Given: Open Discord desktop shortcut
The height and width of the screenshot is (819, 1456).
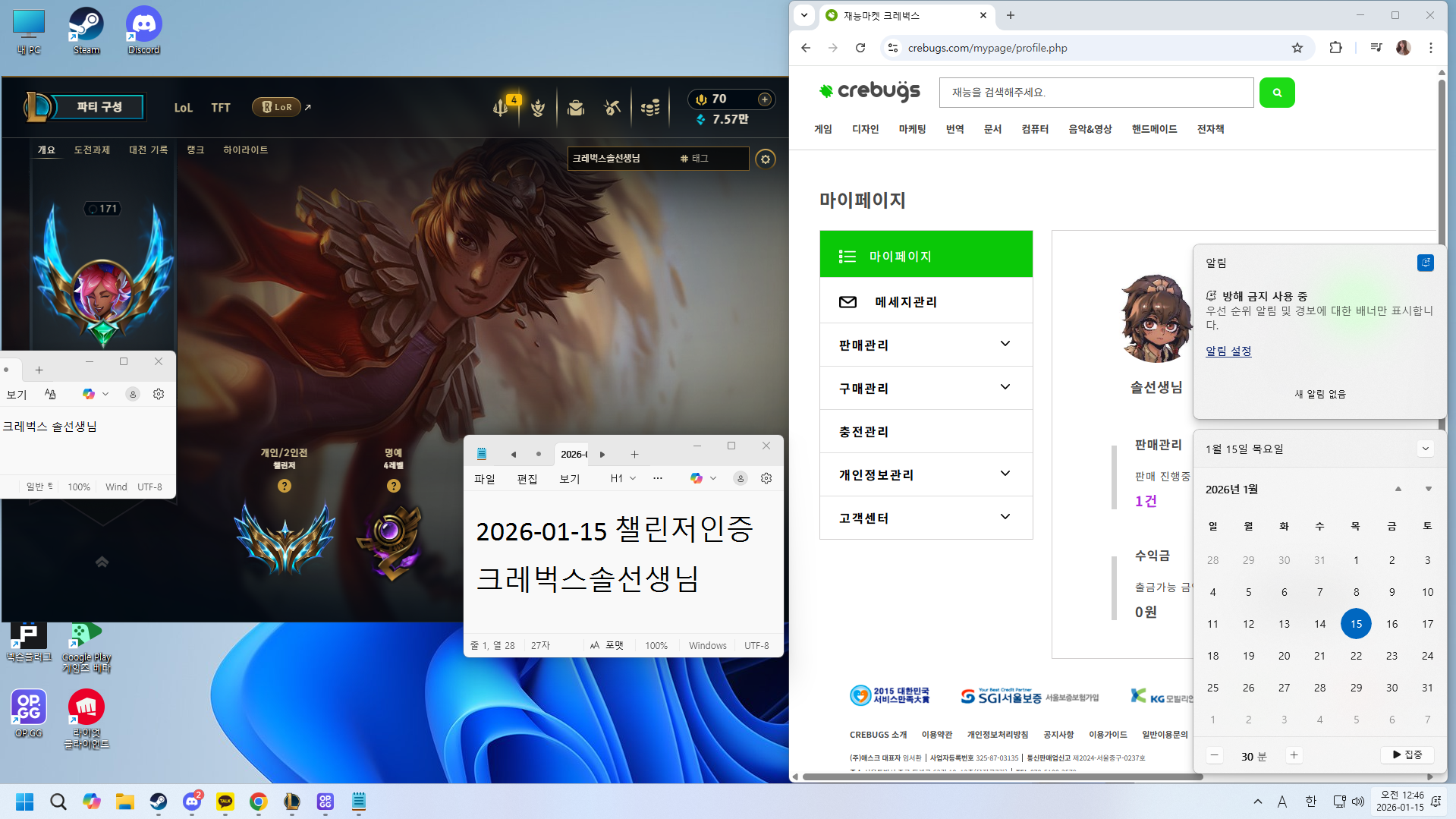Looking at the screenshot, I should (x=143, y=31).
